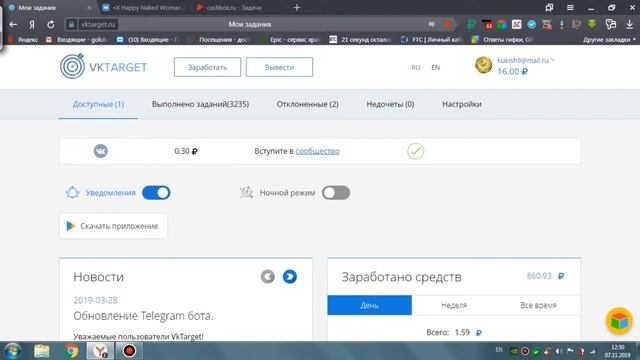Click the vktarget.ru address field

click(x=98, y=24)
